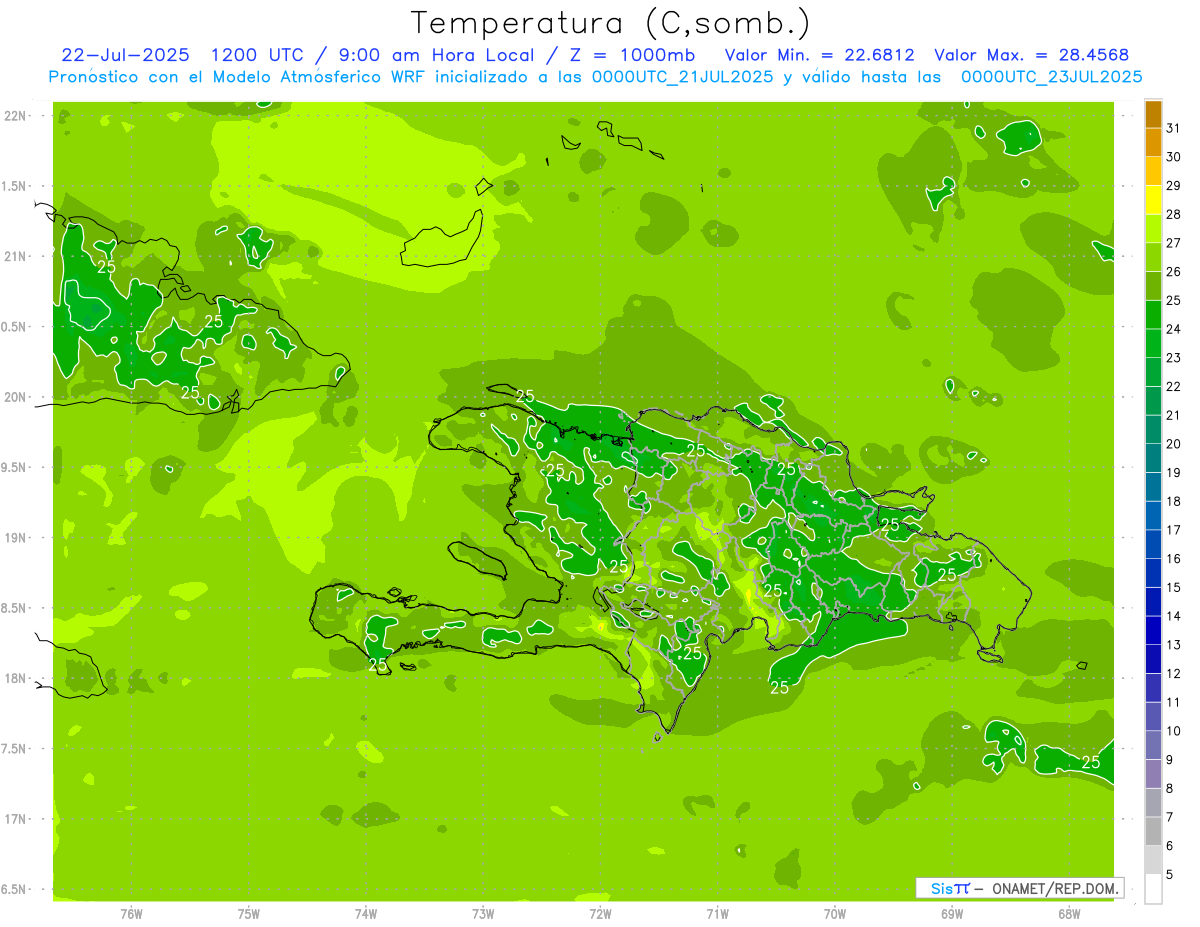This screenshot has width=1200, height=927.
Task: Select the 'Valor Min. = 22.6812' readout
Action: pyautogui.click(x=820, y=55)
